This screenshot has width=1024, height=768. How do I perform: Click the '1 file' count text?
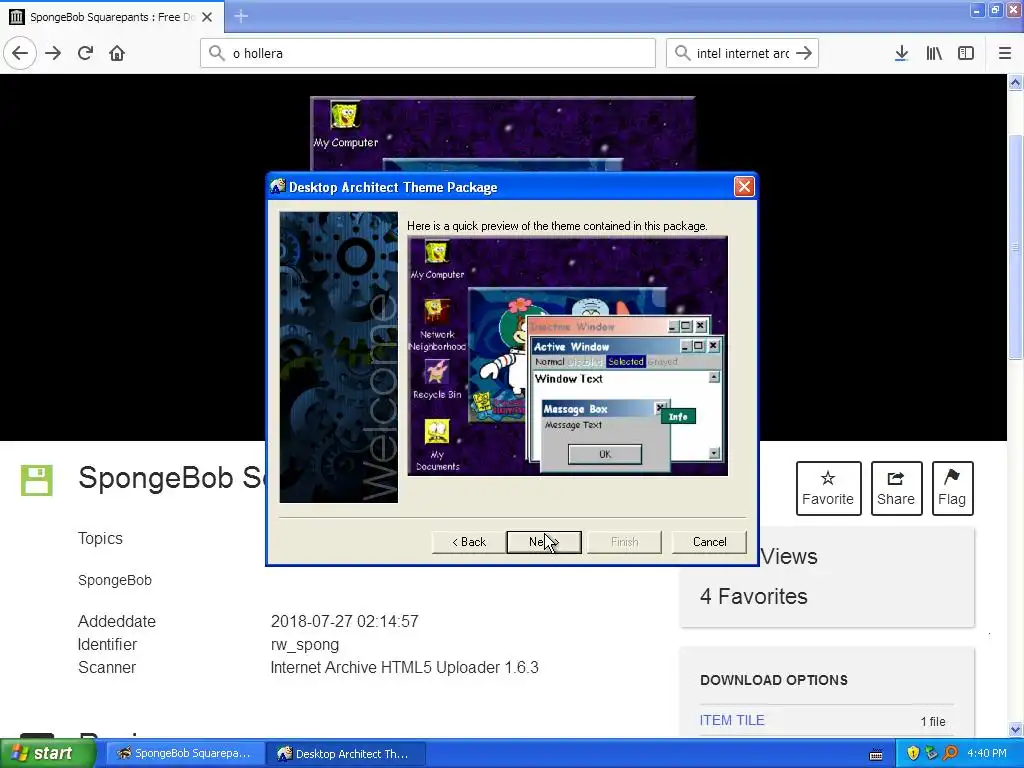click(x=933, y=721)
